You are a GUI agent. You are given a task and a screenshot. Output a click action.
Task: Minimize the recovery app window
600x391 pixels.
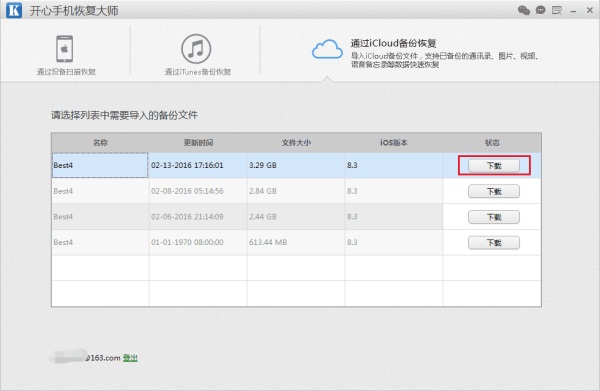coord(573,11)
